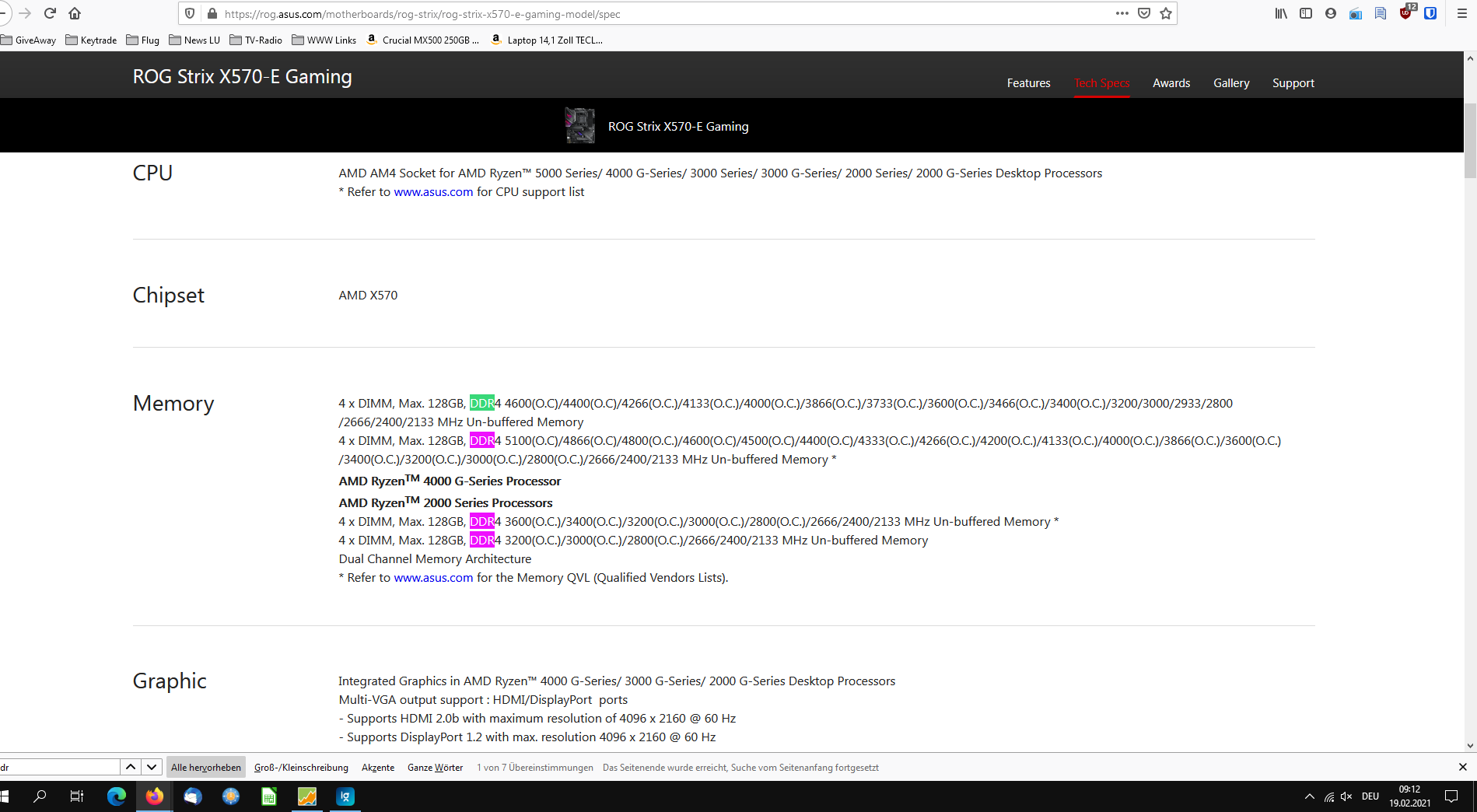Image resolution: width=1477 pixels, height=812 pixels.
Task: Open the Crucial MX500 250GB bookmark
Action: (422, 40)
